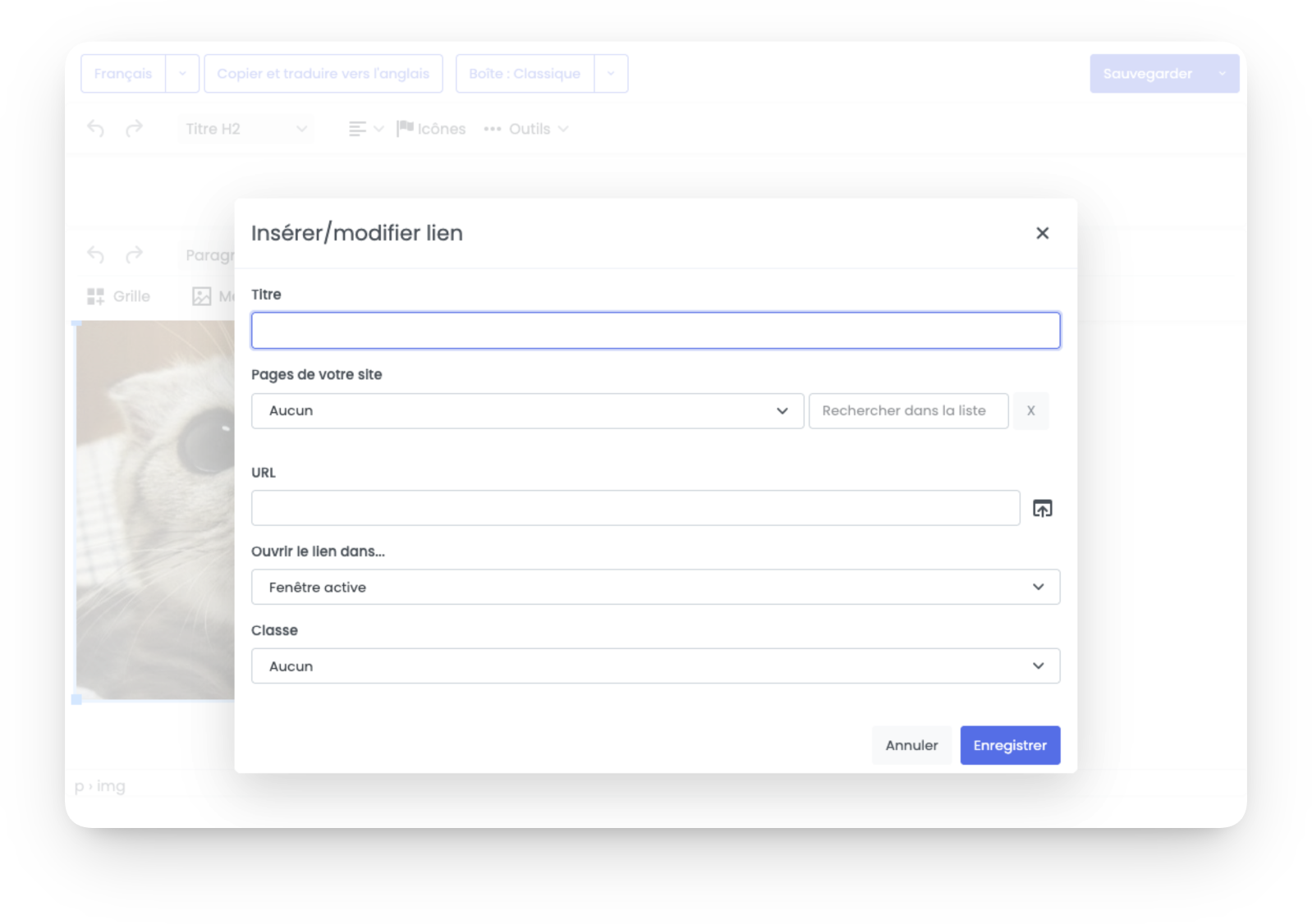Click the Grille grid icon

[x=96, y=296]
